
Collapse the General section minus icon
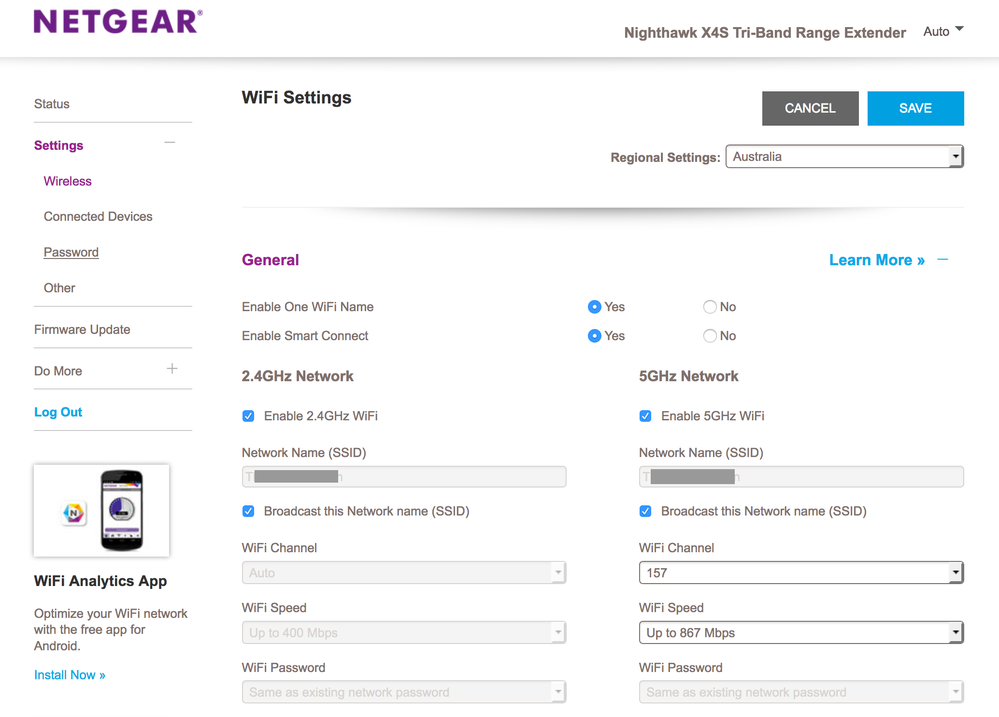coord(943,259)
